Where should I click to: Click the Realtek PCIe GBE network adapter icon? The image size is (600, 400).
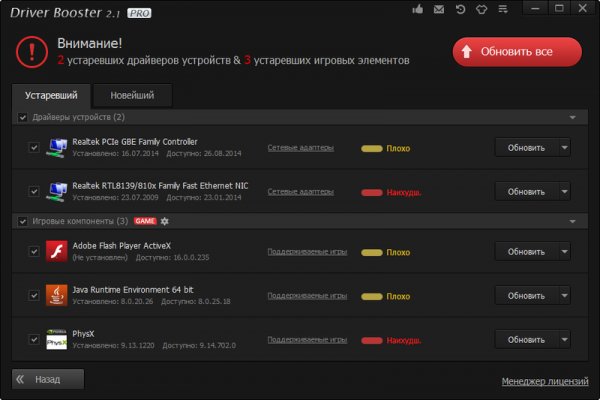57,147
